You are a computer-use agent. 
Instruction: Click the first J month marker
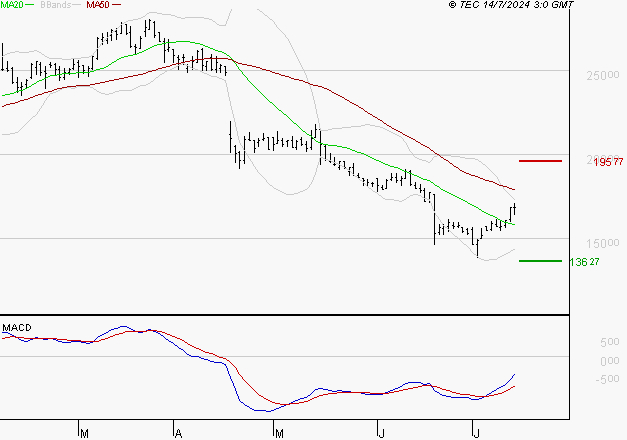pos(381,434)
